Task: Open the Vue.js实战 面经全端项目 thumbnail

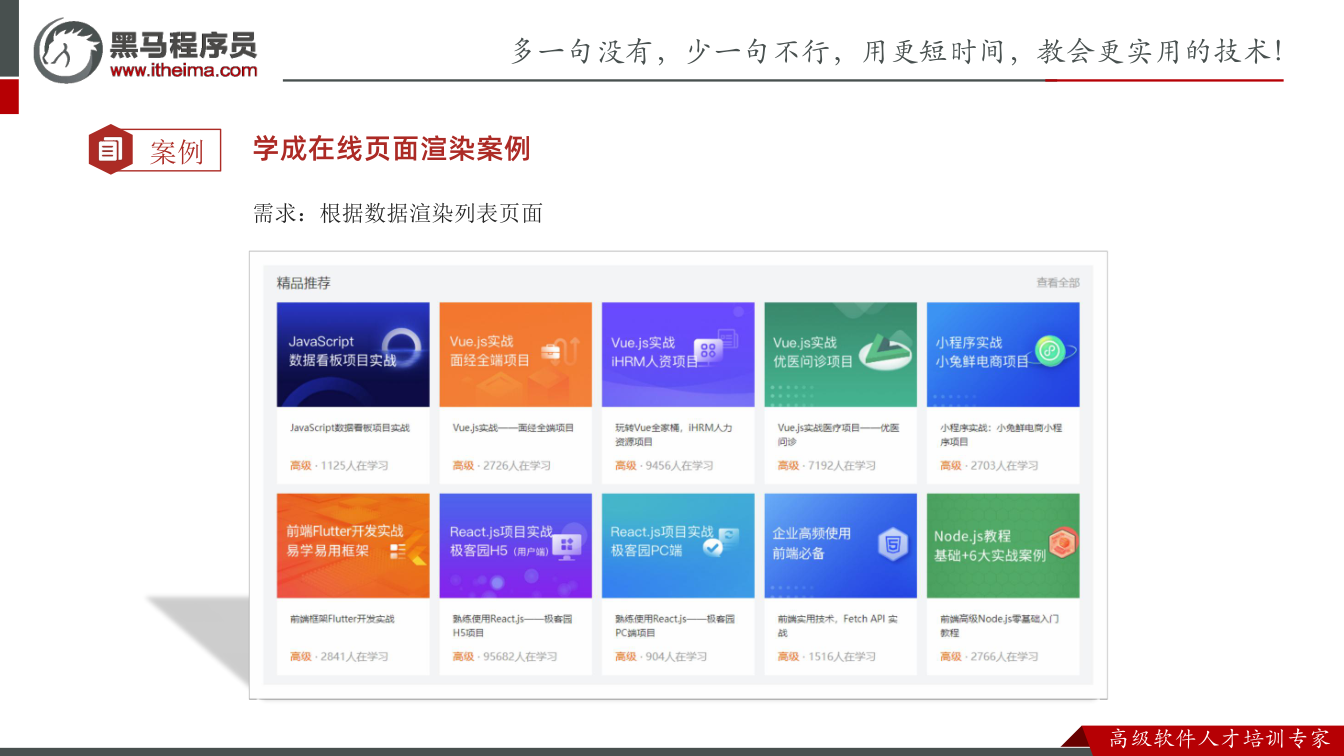Action: tap(515, 355)
